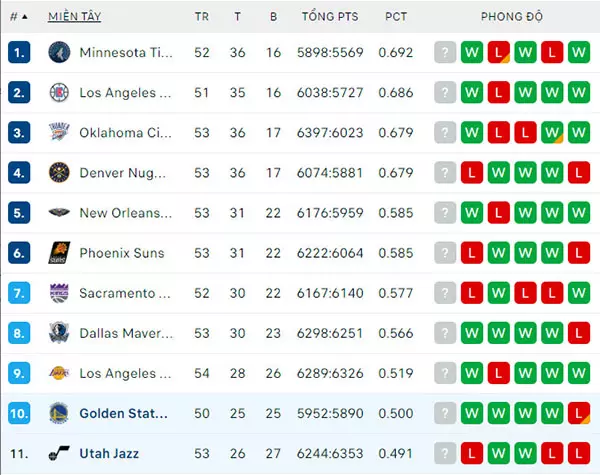
Task: Click the Utah Jazz logo
Action: coord(59,453)
